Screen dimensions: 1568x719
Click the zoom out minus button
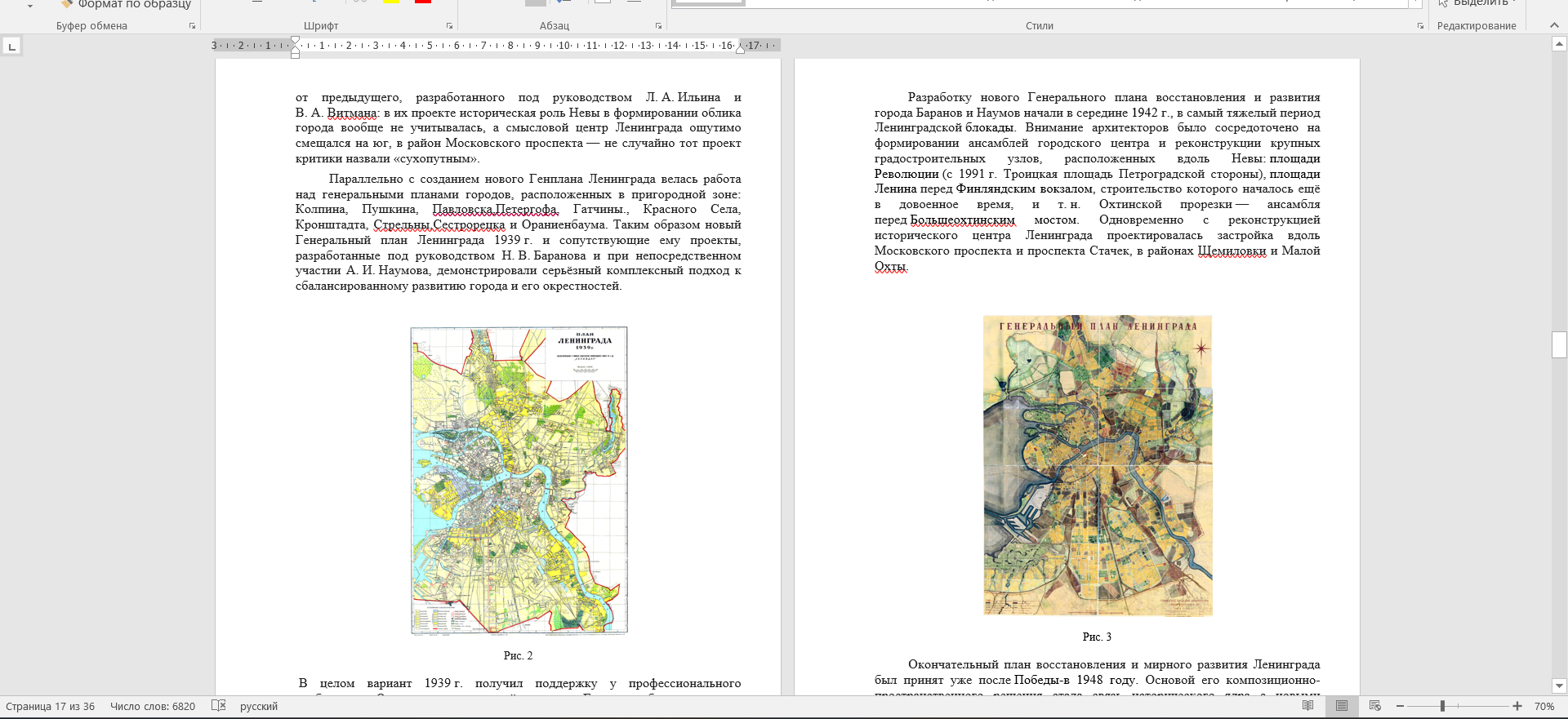point(1401,706)
